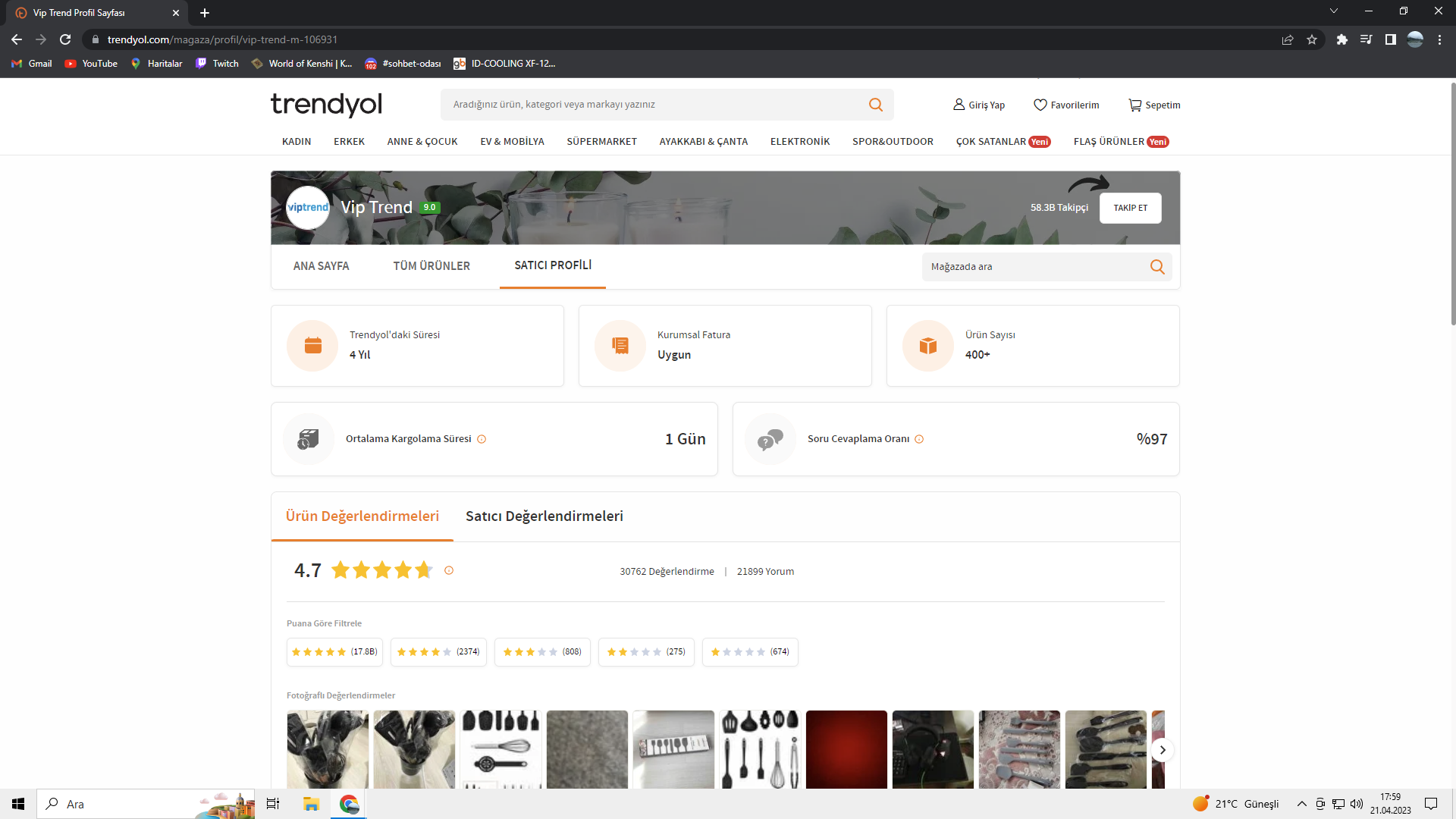Open the system tray hidden icons chevron

[1301, 804]
